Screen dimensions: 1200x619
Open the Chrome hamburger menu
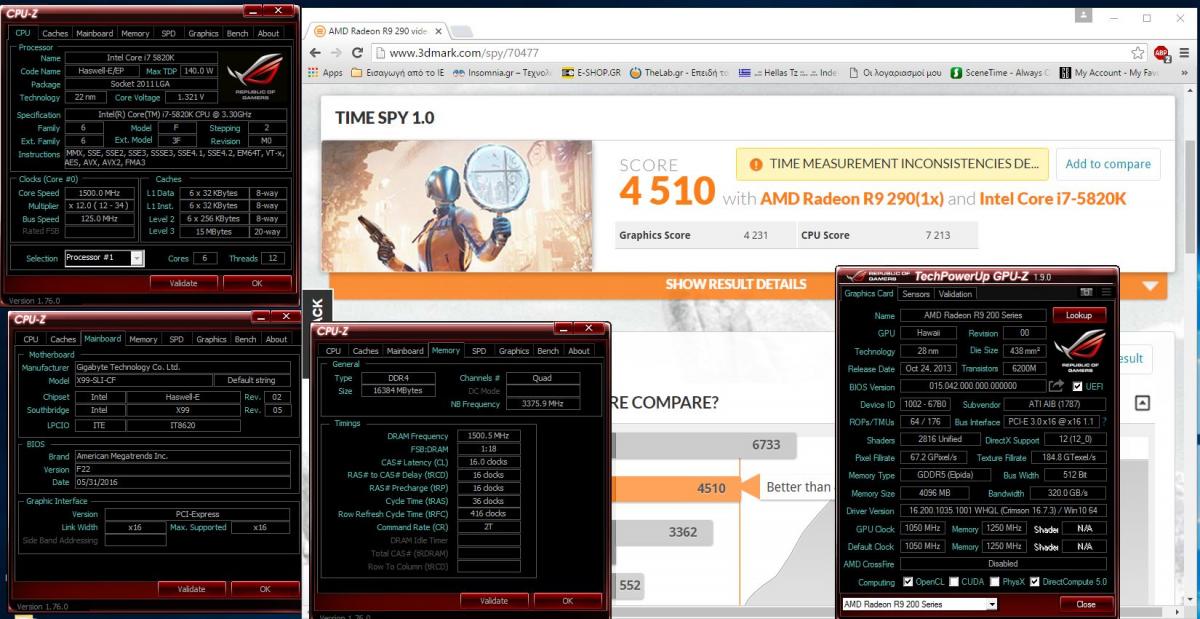click(1184, 53)
